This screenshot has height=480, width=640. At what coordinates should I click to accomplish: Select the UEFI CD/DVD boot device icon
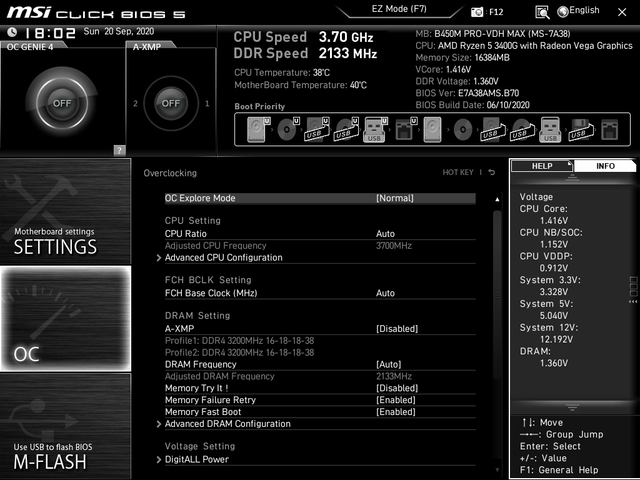[x=288, y=130]
